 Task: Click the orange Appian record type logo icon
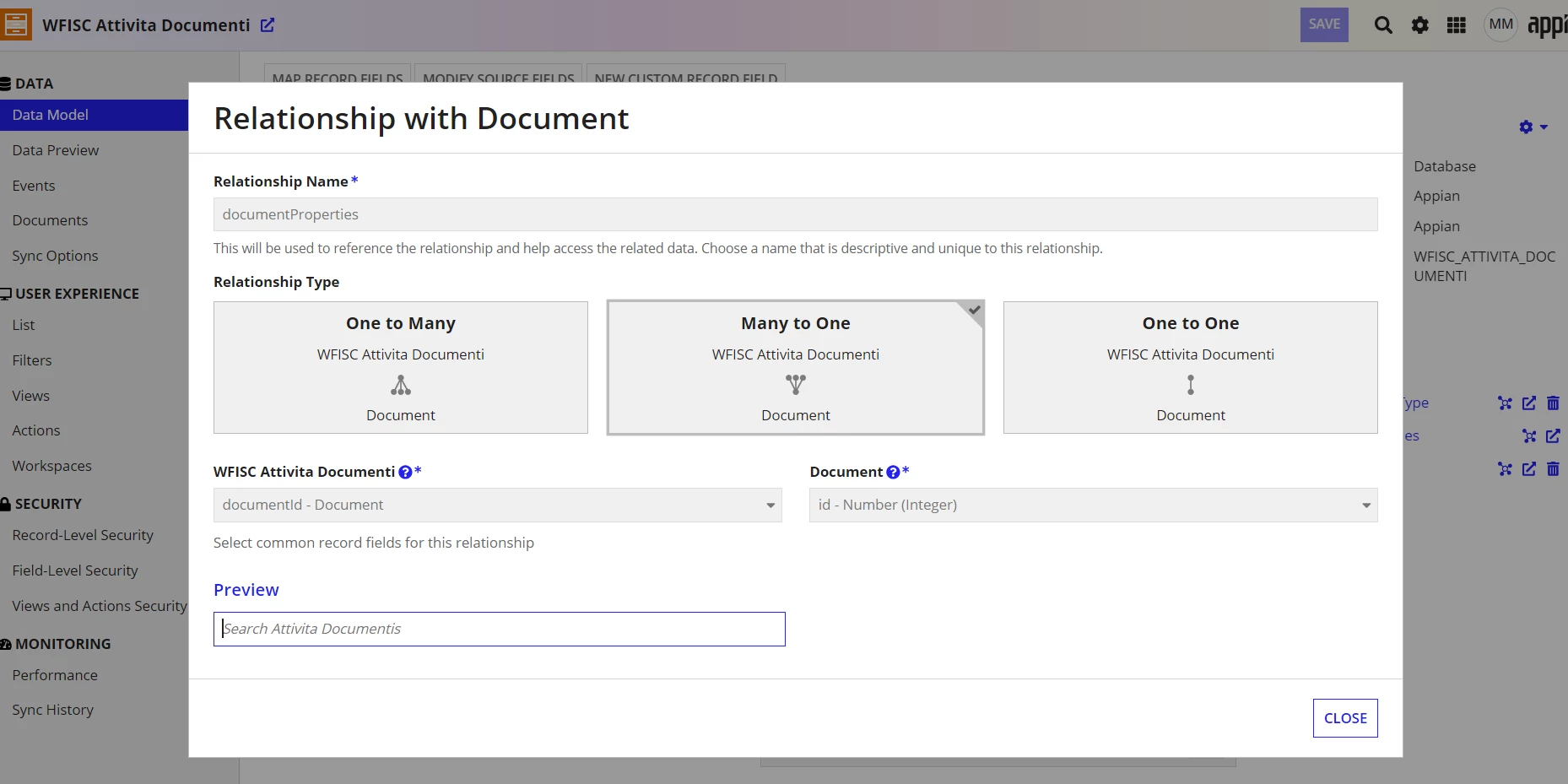pos(15,24)
